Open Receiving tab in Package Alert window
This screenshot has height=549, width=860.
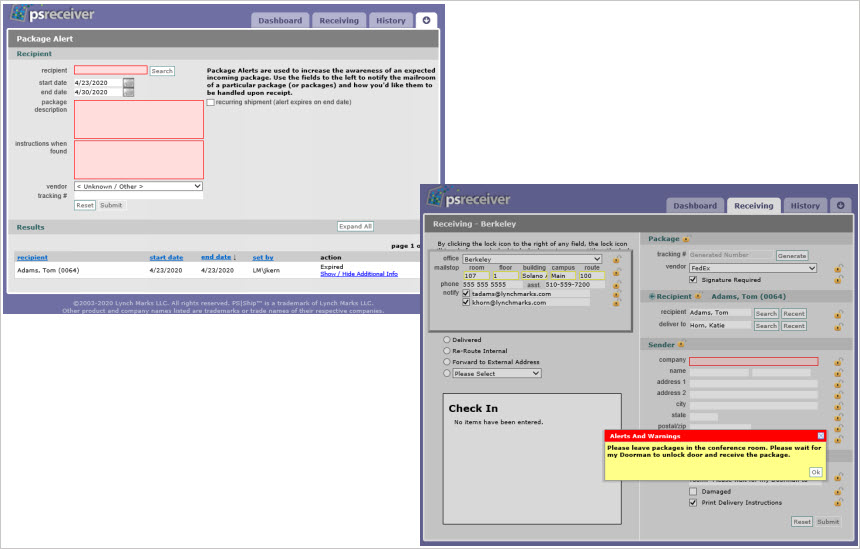(x=339, y=20)
